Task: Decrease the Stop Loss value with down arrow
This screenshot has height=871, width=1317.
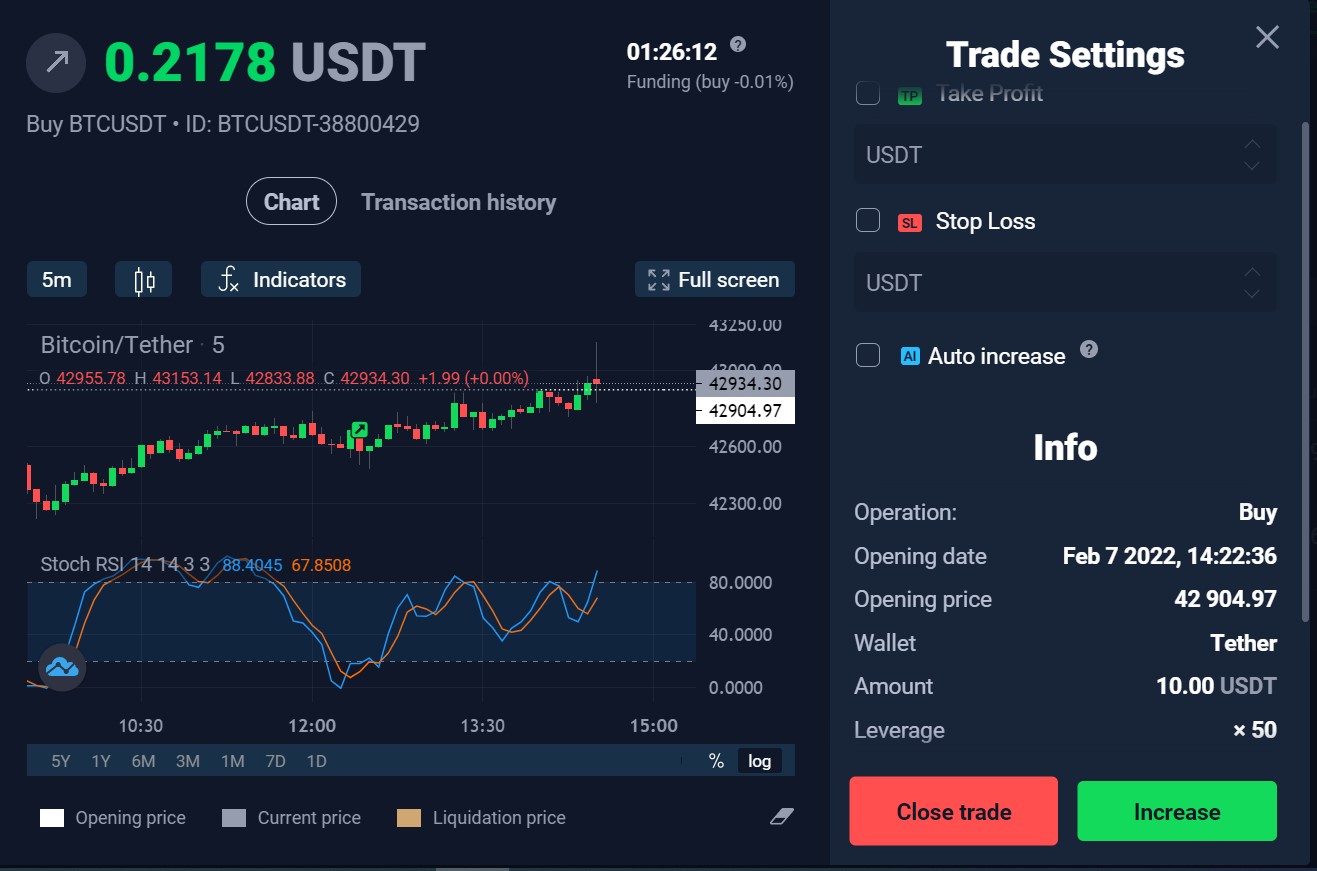Action: tap(1252, 294)
